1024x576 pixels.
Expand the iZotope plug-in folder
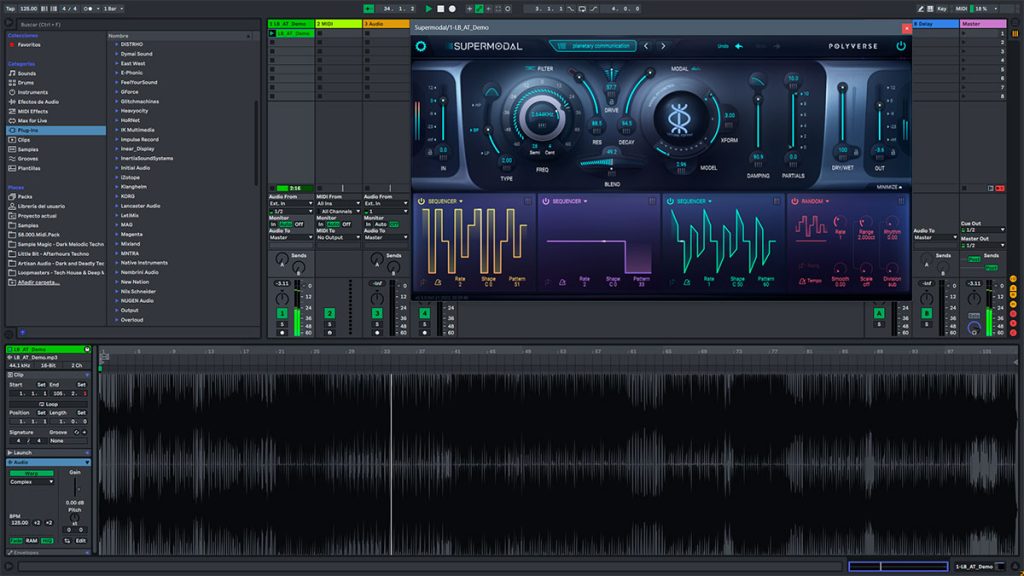117,178
